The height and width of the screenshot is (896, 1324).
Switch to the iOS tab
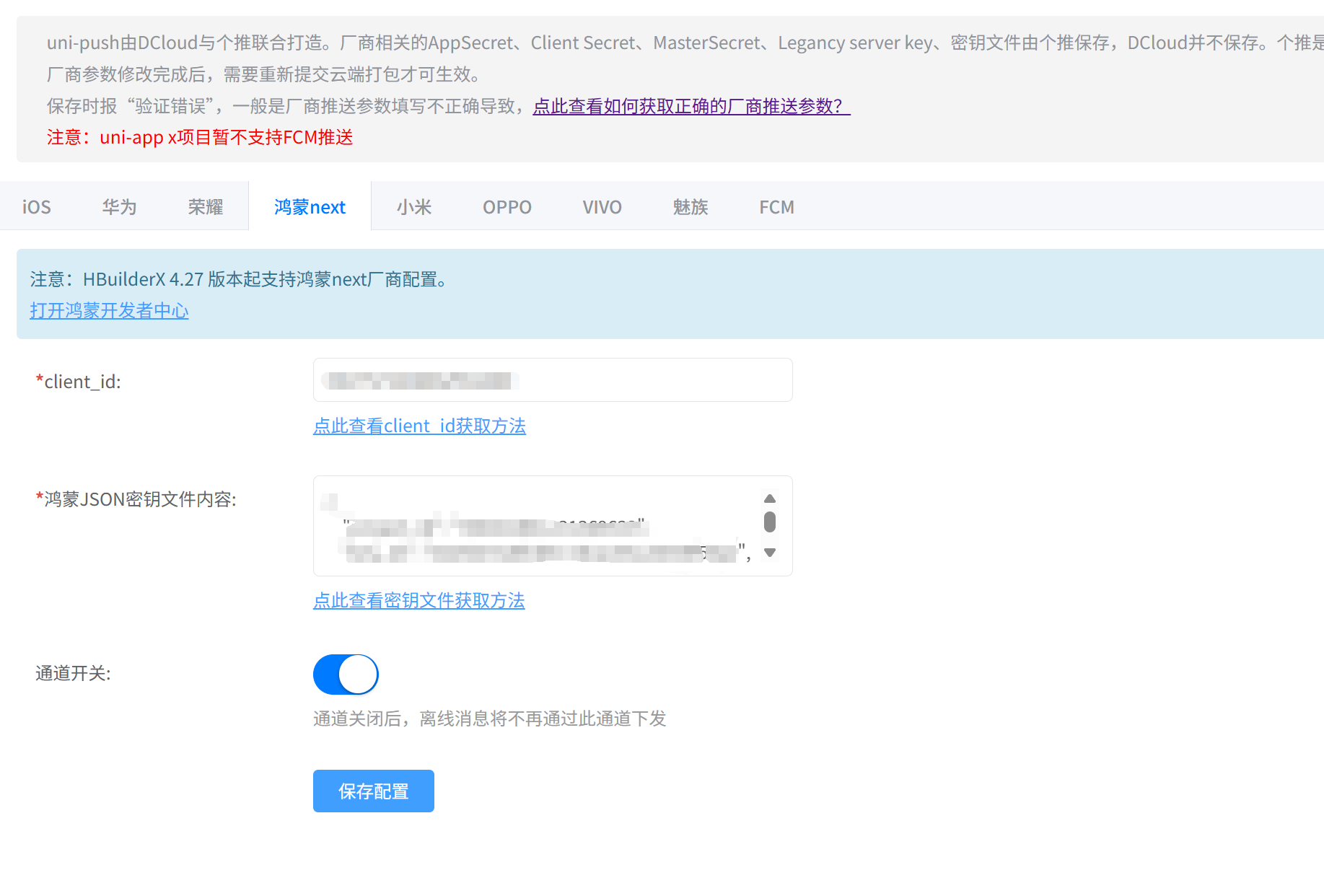[x=37, y=207]
